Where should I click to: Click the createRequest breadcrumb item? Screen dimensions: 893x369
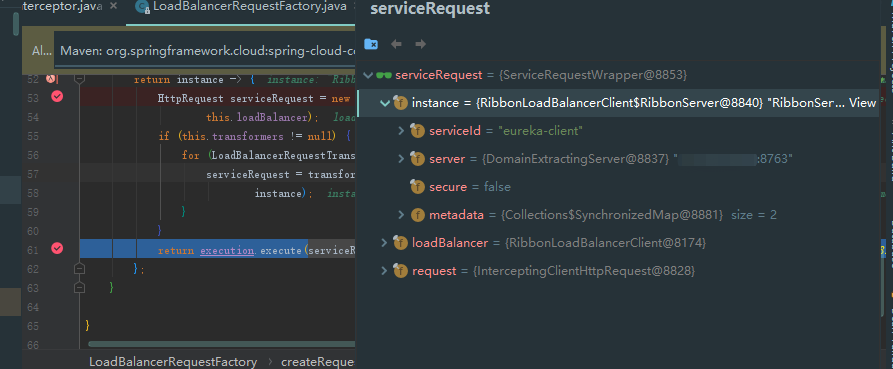318,362
